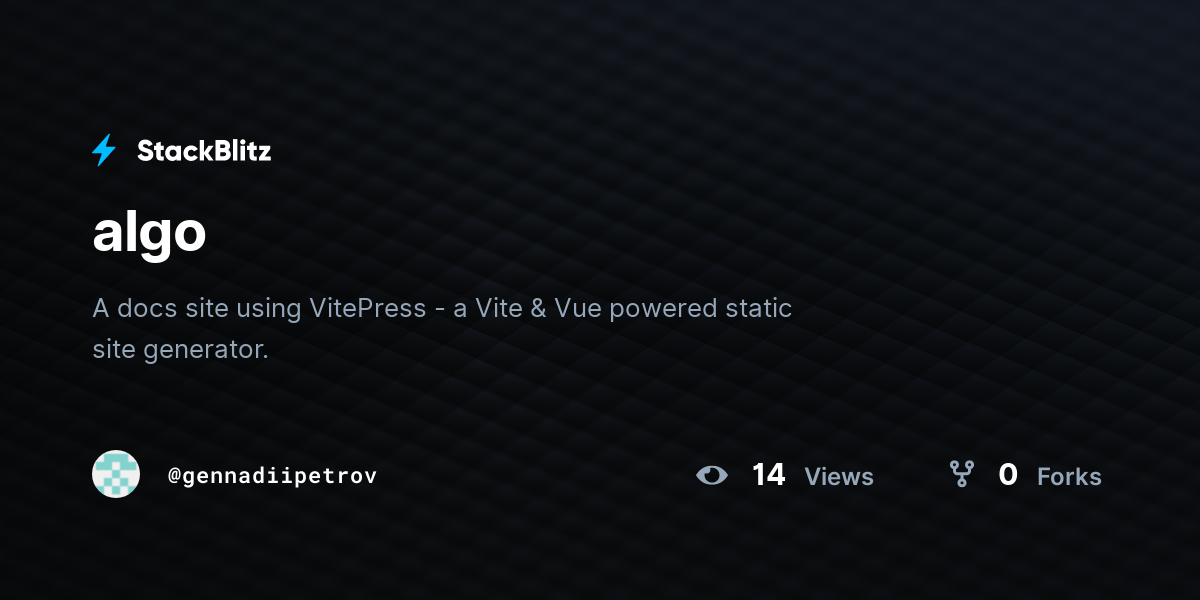Select the @gennadiipetrov username
Image resolution: width=1200 pixels, height=600 pixels.
(x=273, y=476)
